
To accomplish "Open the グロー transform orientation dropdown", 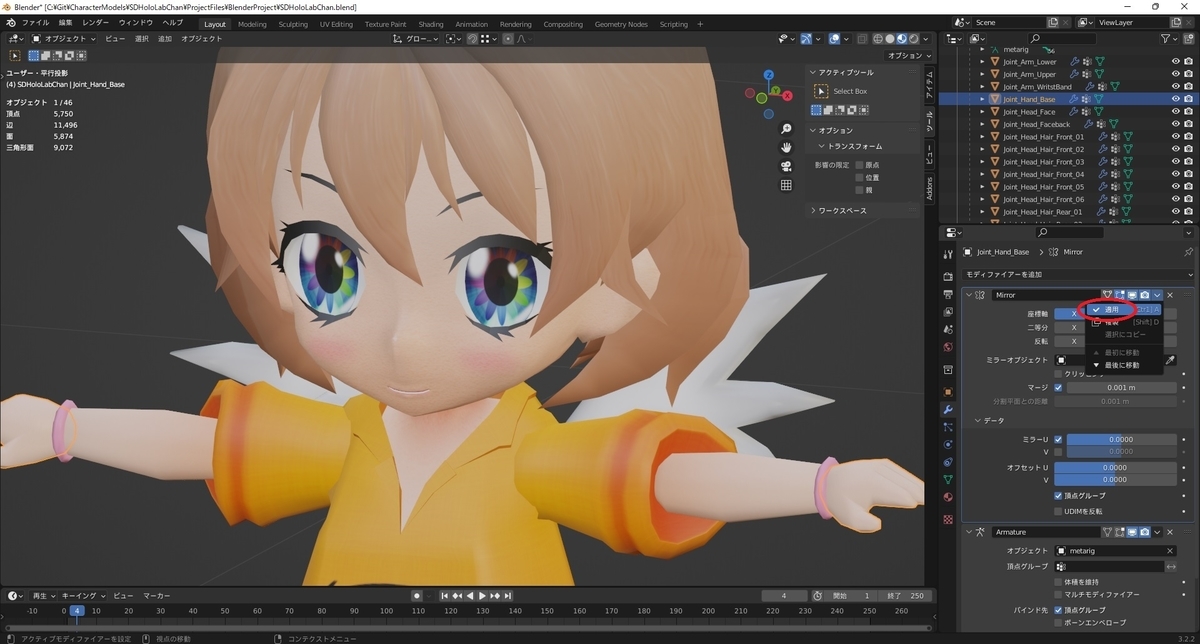I will tap(415, 39).
